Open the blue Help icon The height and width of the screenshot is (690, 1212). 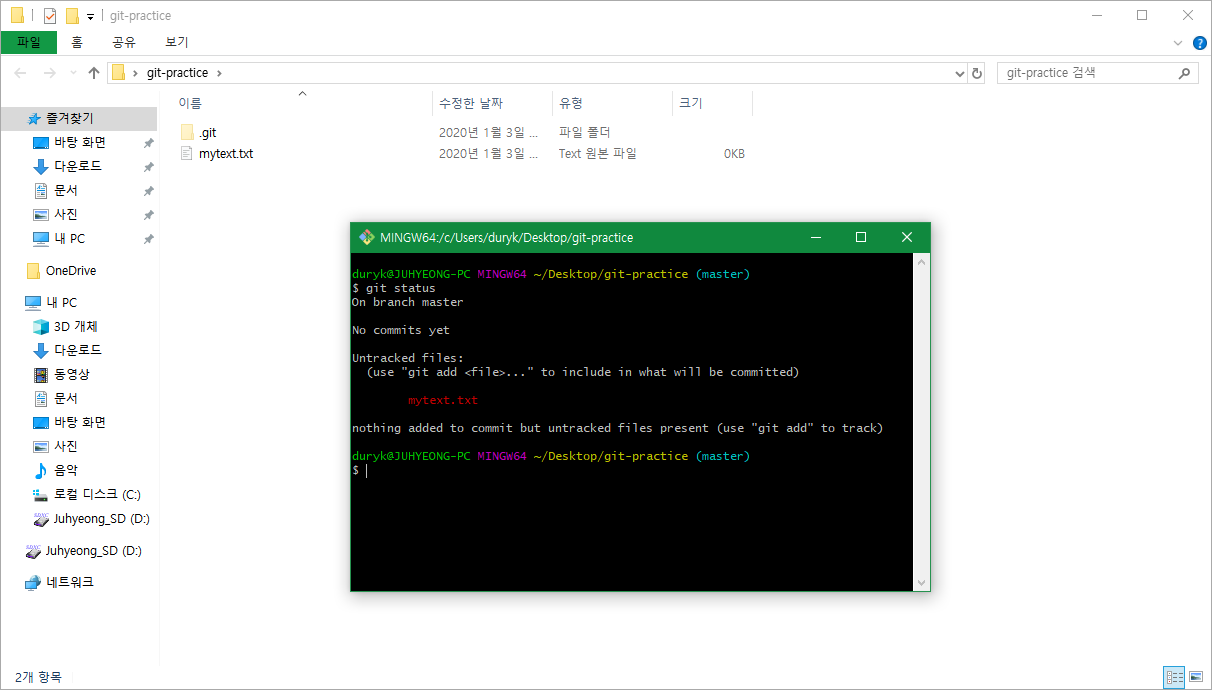click(x=1200, y=43)
